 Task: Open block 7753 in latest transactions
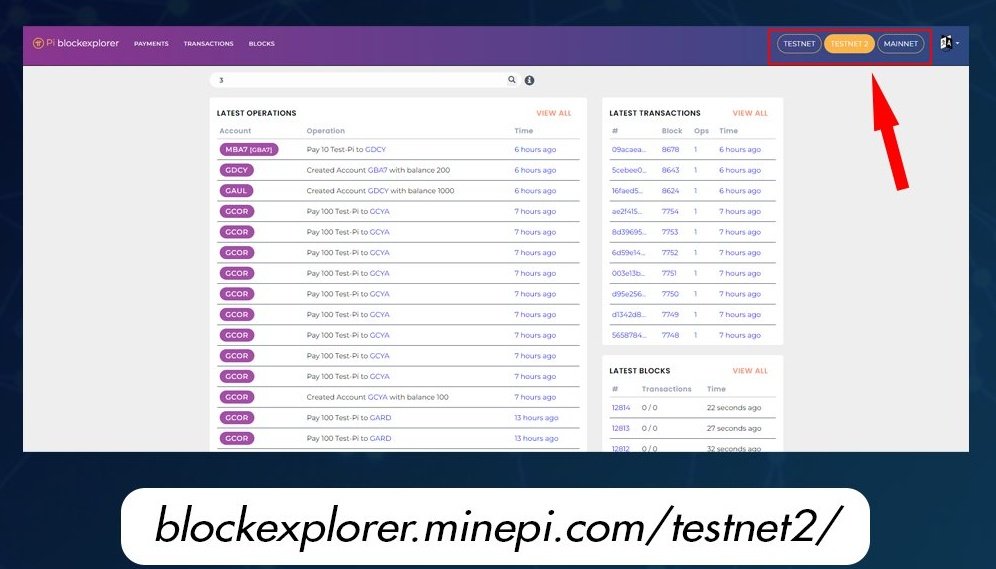coord(670,232)
